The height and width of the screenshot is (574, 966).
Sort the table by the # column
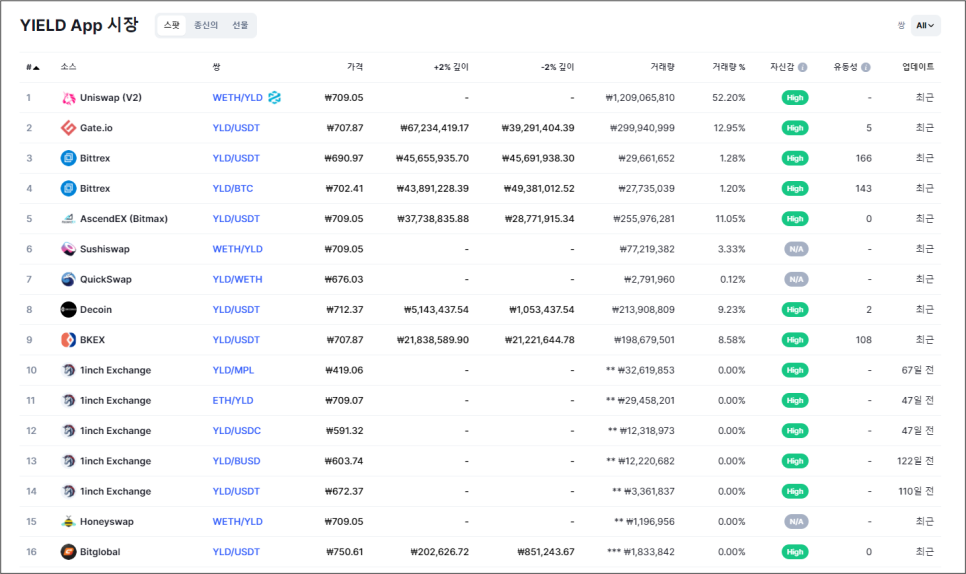(x=33, y=67)
